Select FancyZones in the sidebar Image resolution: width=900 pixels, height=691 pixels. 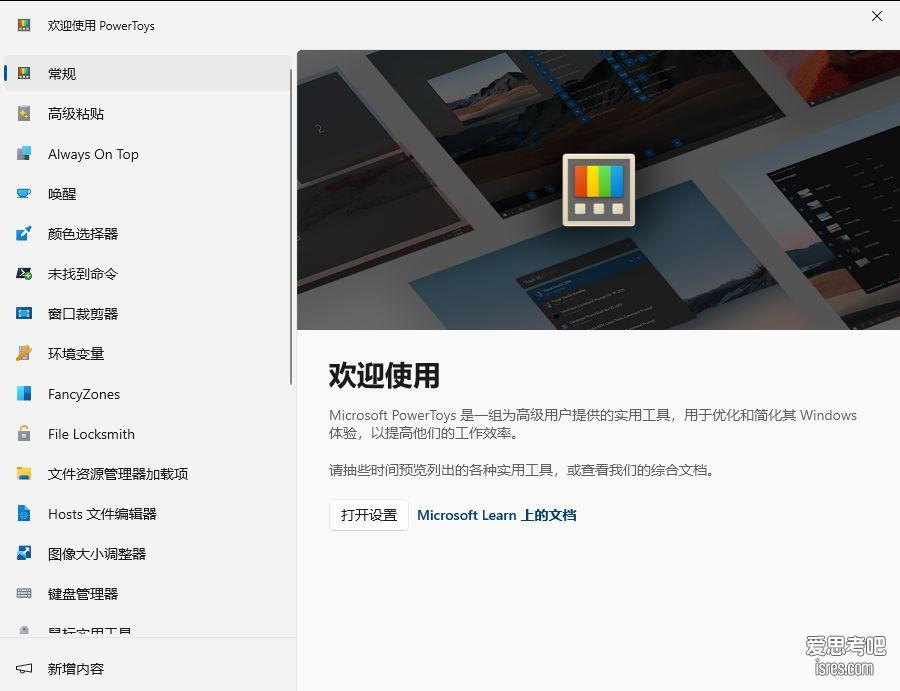click(x=147, y=394)
